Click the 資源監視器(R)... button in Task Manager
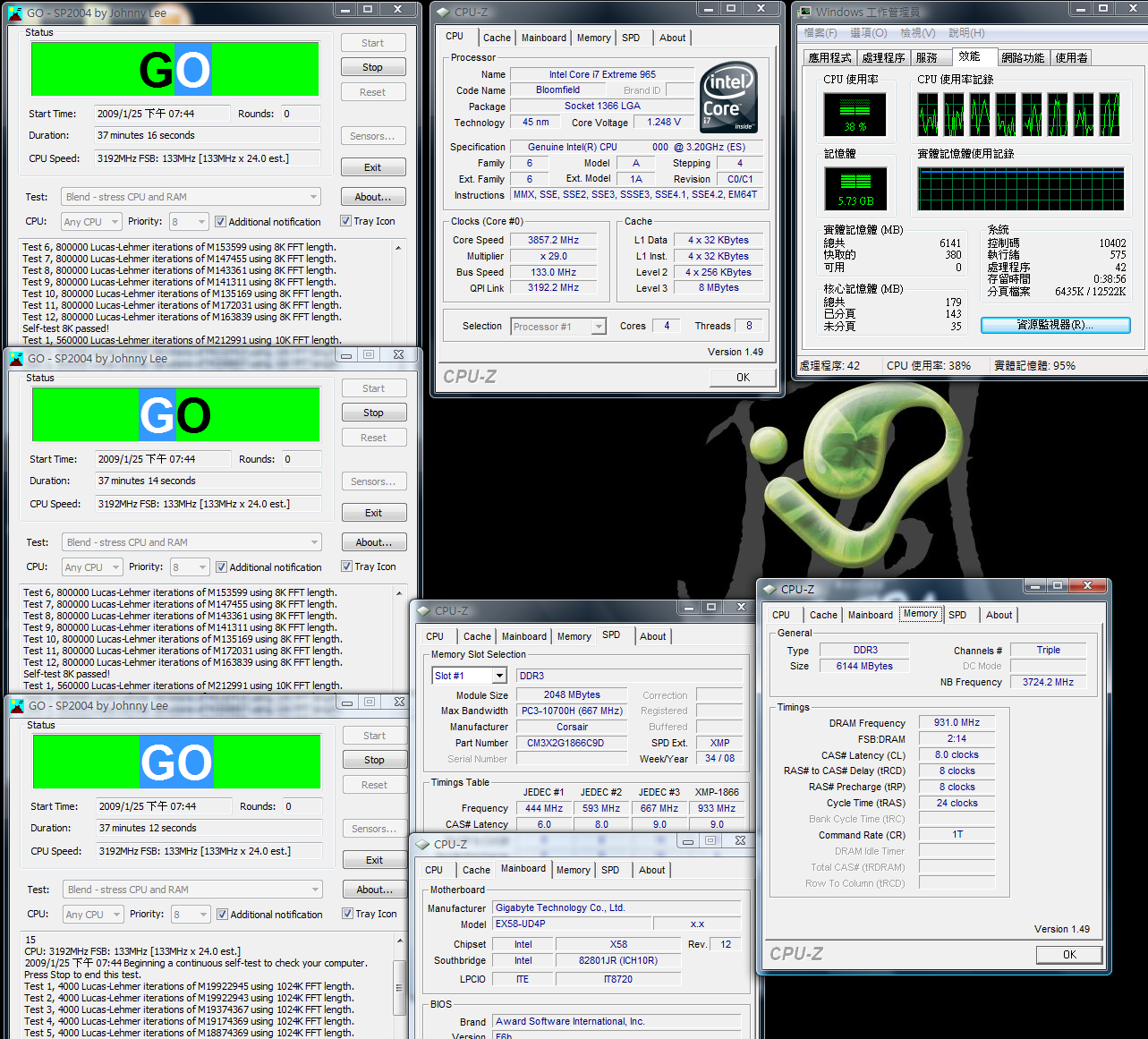Image resolution: width=1148 pixels, height=1039 pixels. point(1055,326)
